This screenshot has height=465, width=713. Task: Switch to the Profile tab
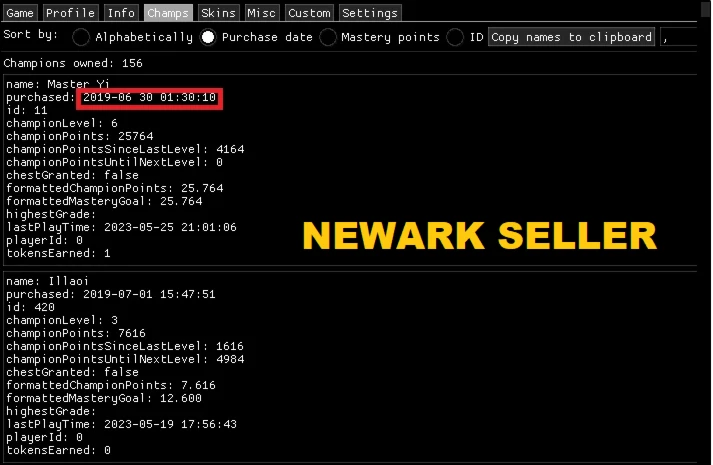tap(70, 13)
